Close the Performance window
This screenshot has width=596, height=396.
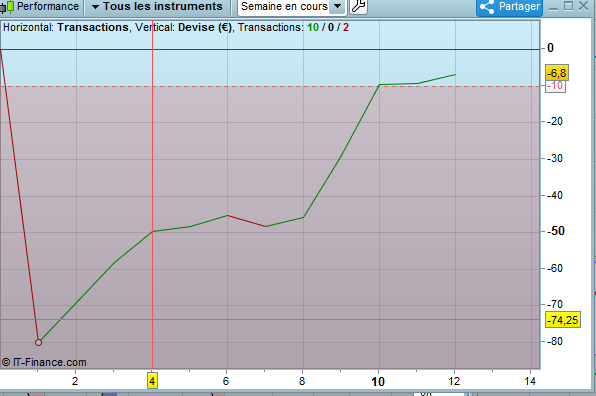click(583, 6)
